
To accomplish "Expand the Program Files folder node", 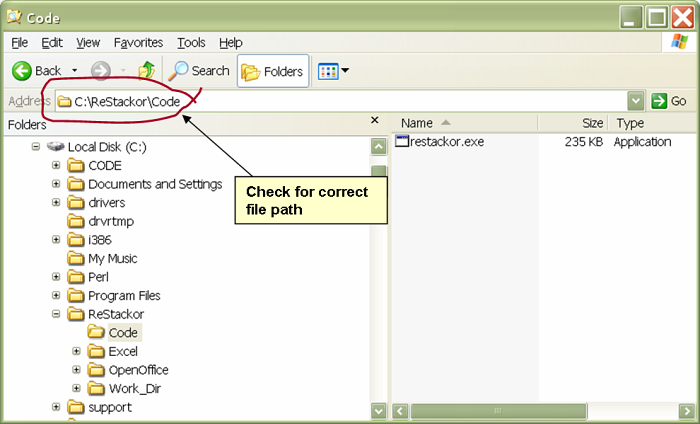I will click(56, 295).
